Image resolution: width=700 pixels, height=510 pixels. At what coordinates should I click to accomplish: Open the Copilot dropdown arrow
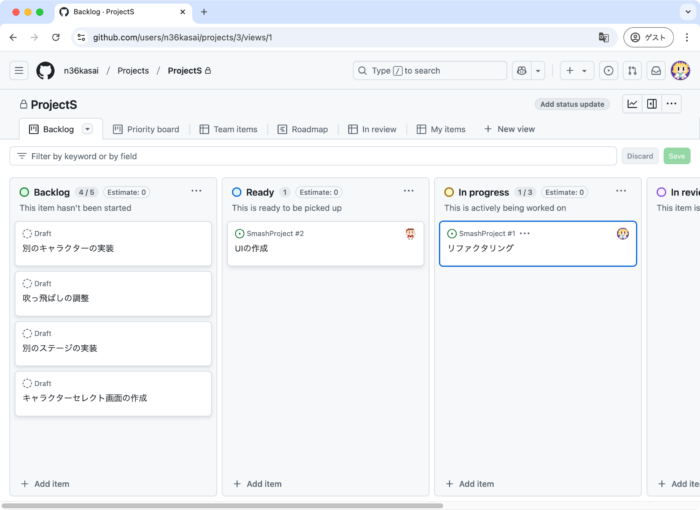[x=539, y=71]
